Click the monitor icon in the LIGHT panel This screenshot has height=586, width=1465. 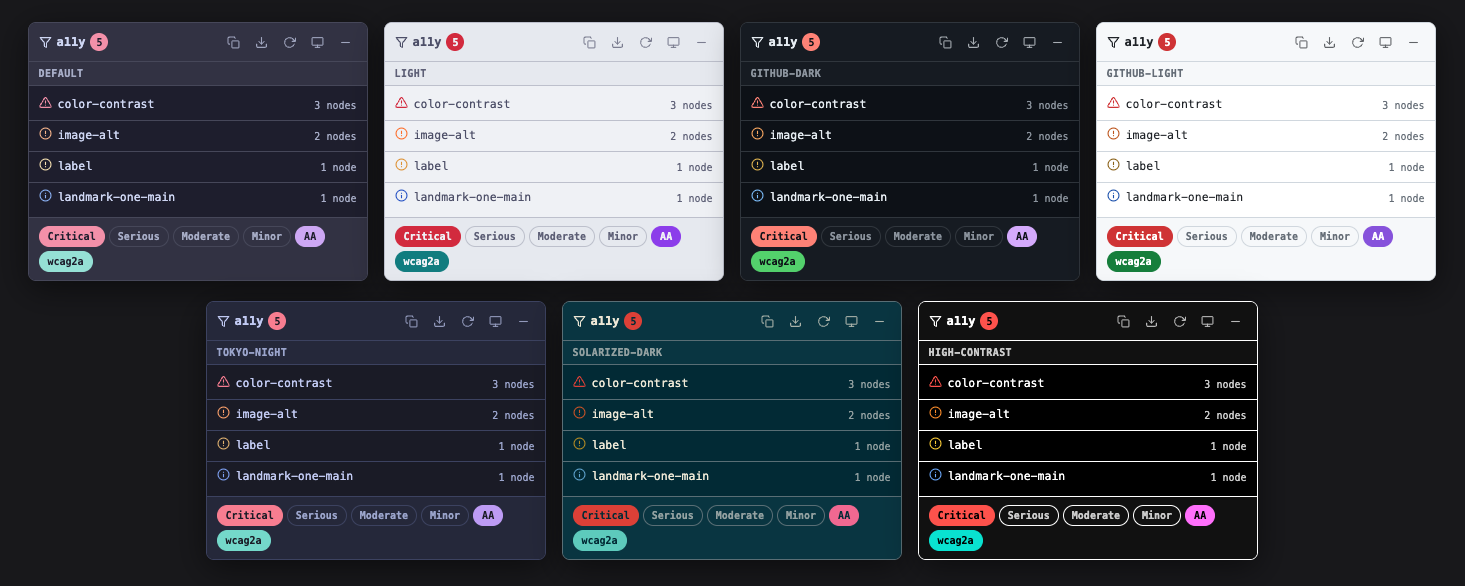point(673,42)
